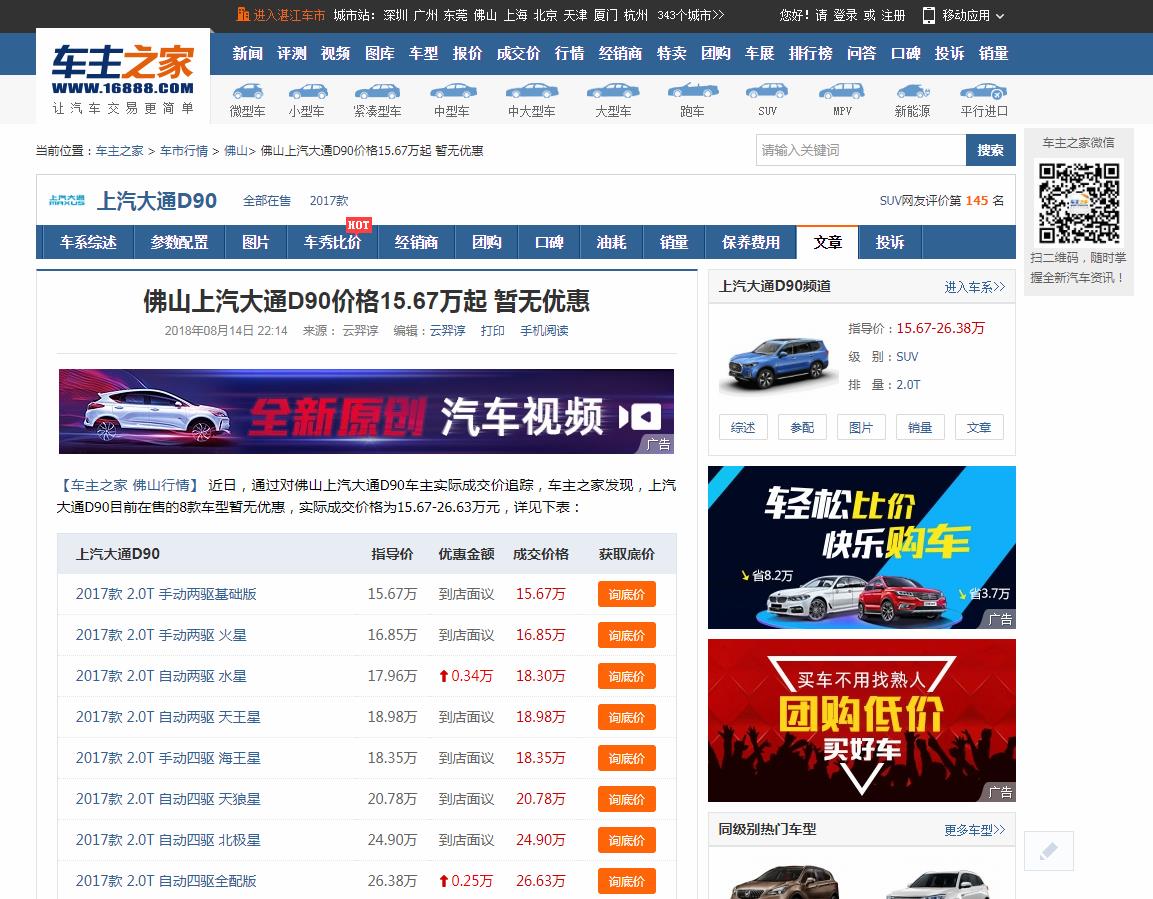Open the 全新原创 汽车视频 banner ad
This screenshot has height=899, width=1153.
(366, 411)
